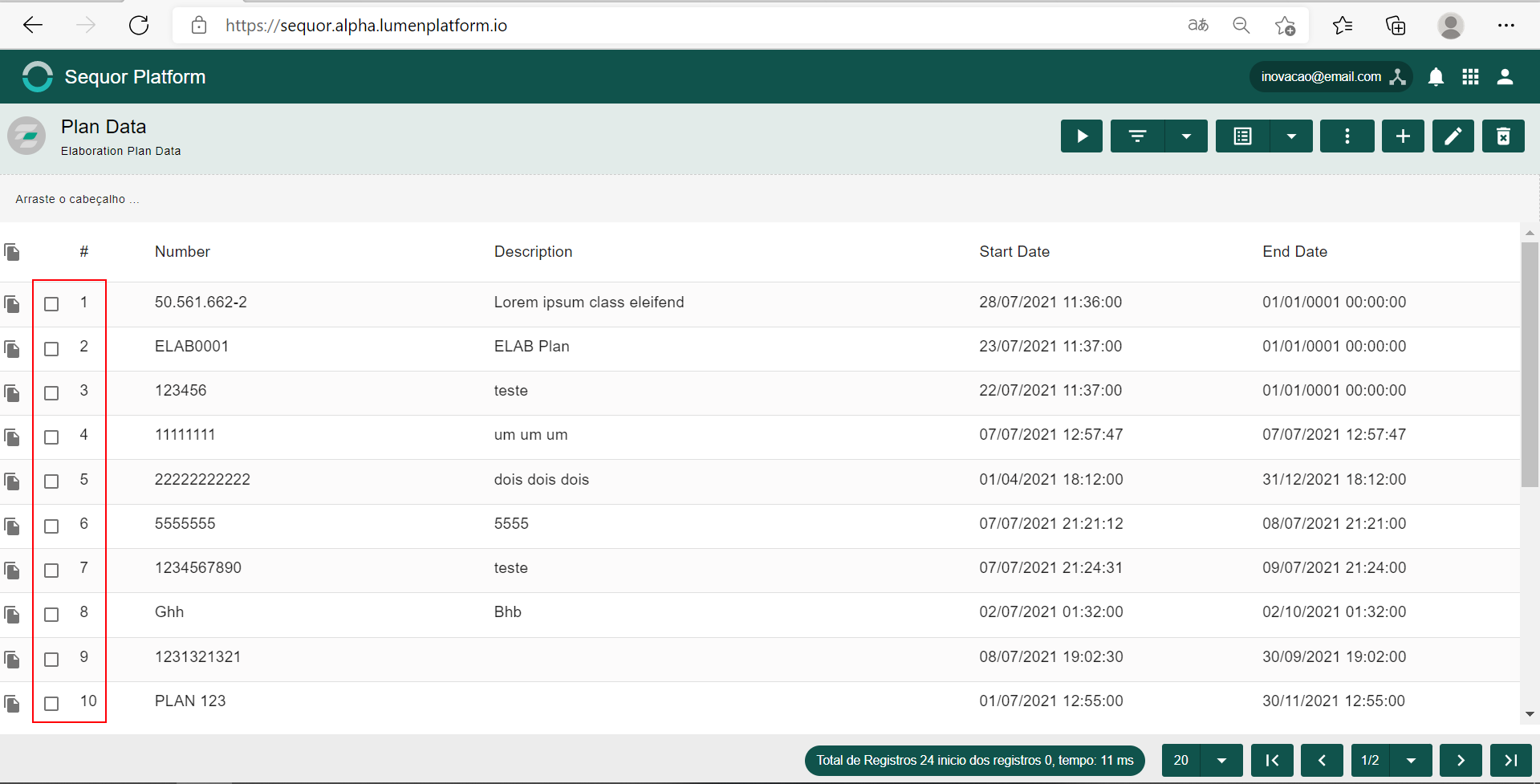Open the browser Collections icon
The image size is (1540, 784).
coord(1396,26)
